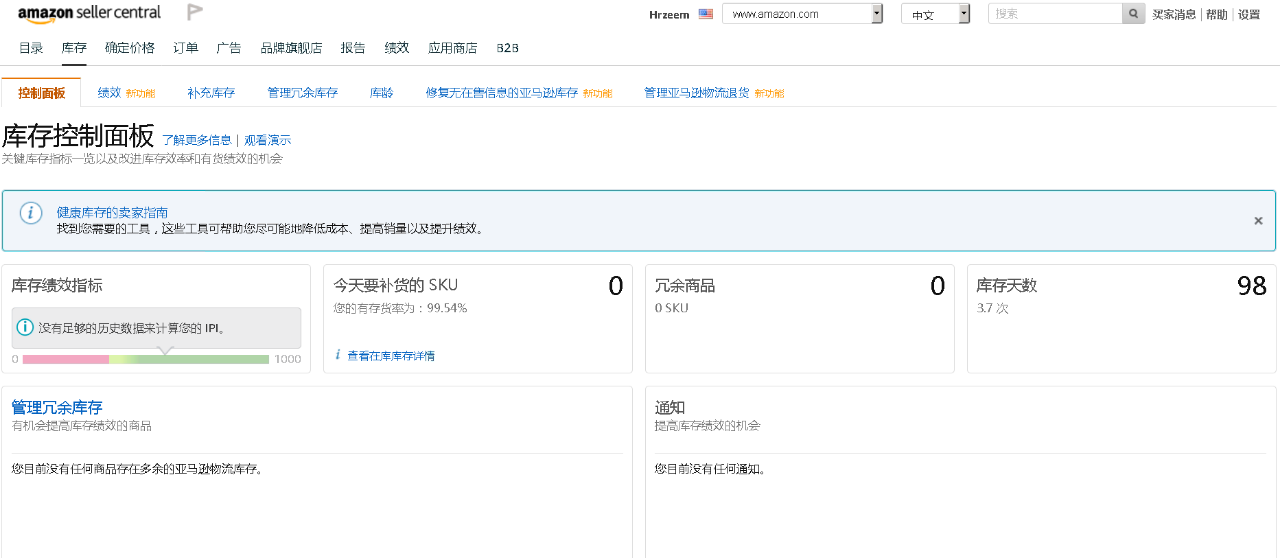Click the info icon beside IPI message
Screen dimensions: 1280x558
point(26,327)
